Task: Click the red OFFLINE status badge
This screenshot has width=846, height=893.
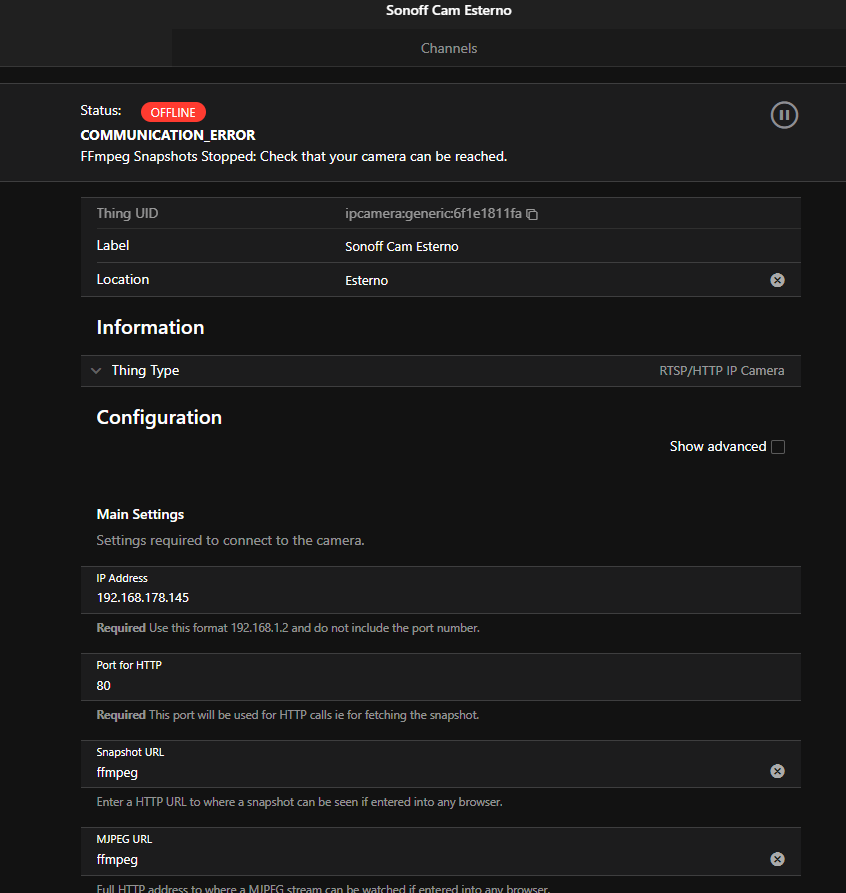Action: 173,112
